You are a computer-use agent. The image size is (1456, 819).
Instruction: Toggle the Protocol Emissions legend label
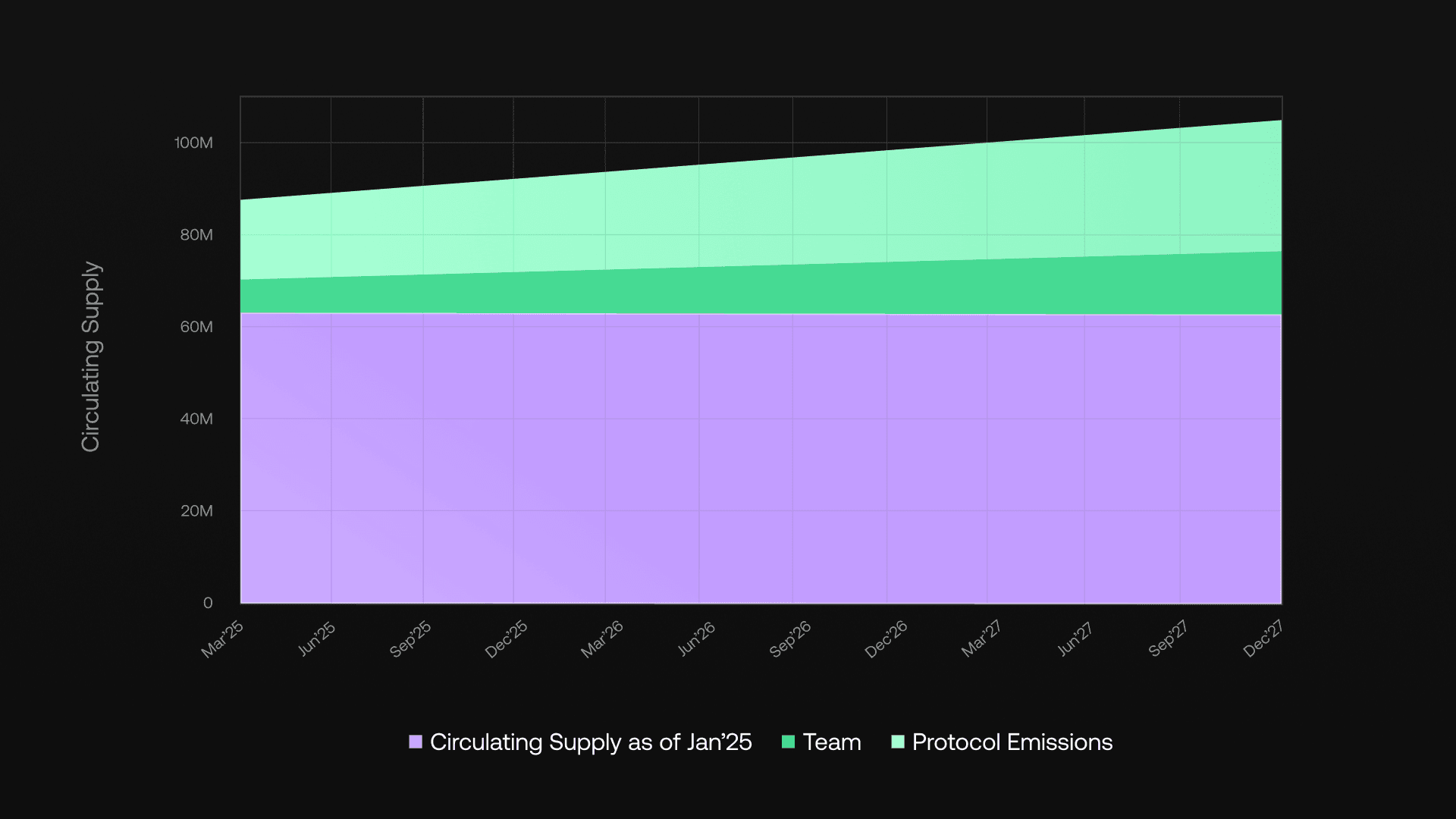(1012, 742)
